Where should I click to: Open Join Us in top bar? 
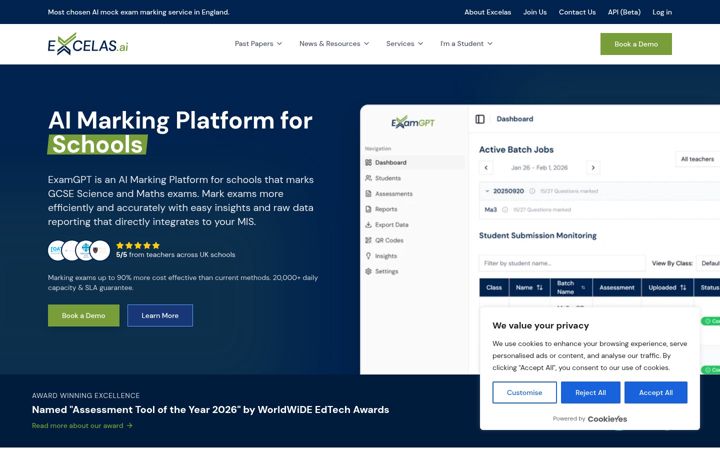[x=535, y=12]
